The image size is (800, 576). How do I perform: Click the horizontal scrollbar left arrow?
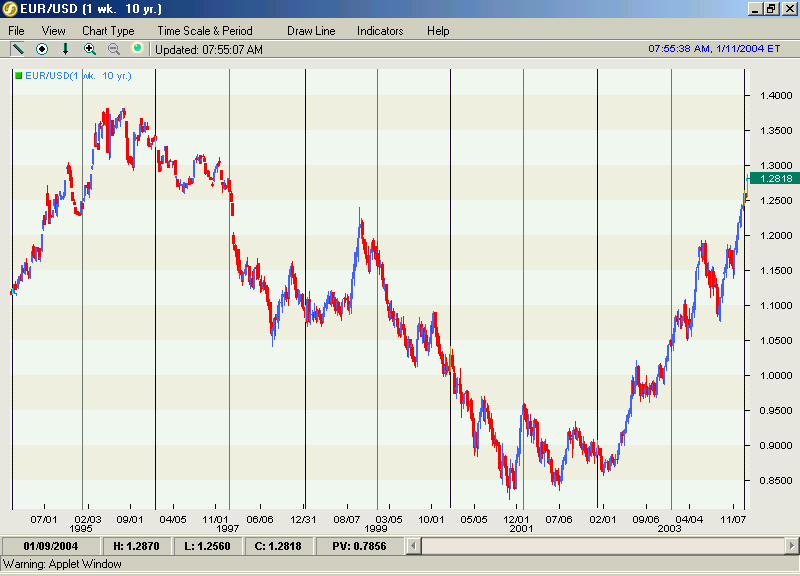point(413,546)
